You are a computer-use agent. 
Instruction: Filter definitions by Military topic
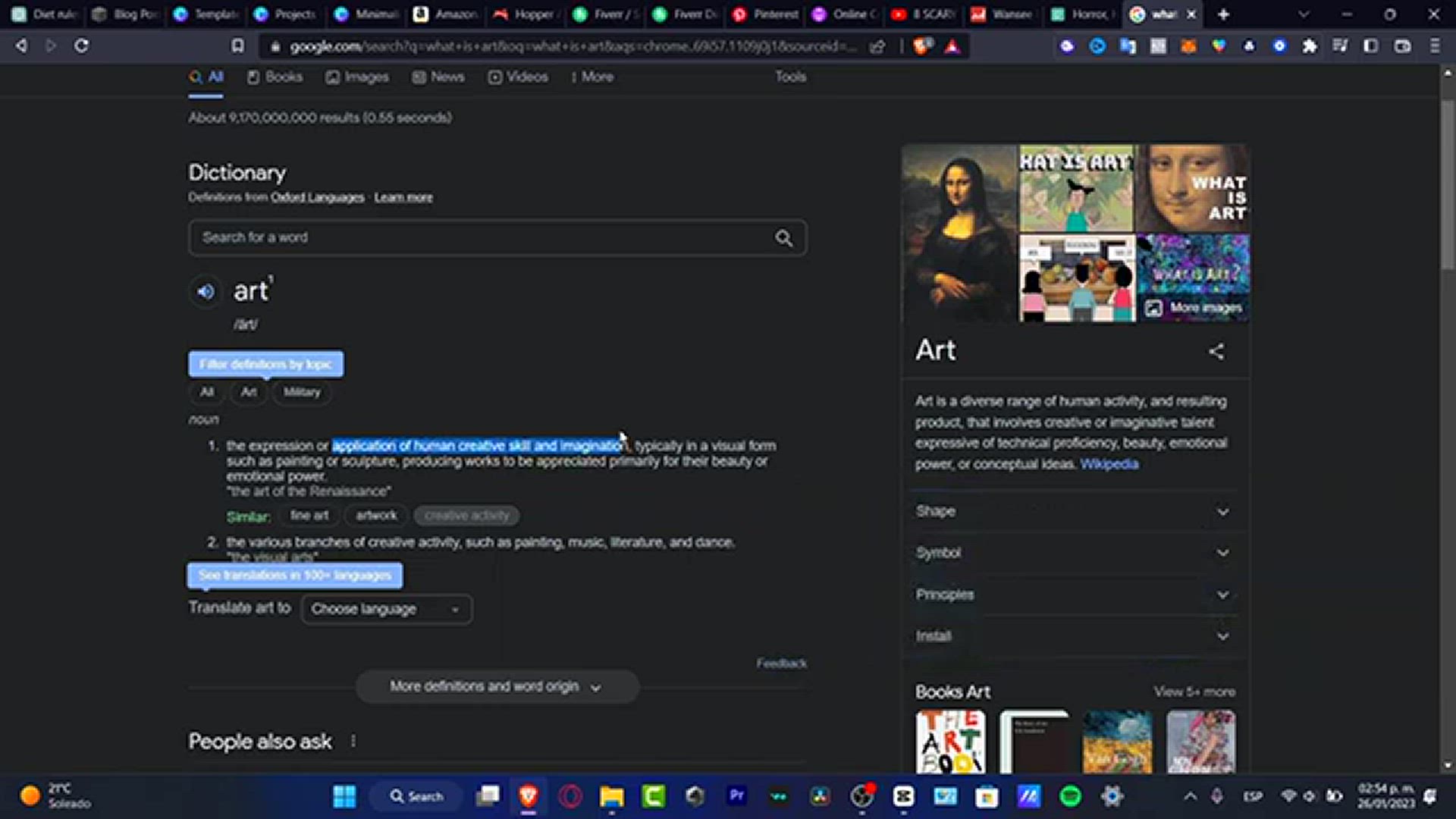302,392
